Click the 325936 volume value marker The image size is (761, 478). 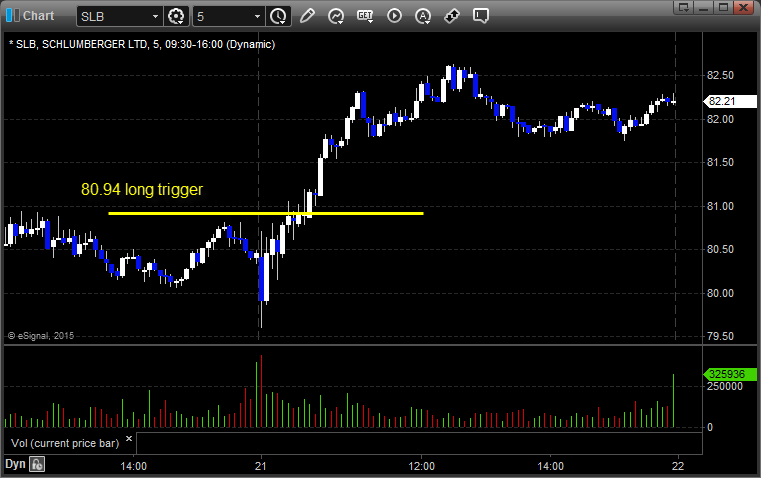pyautogui.click(x=729, y=374)
